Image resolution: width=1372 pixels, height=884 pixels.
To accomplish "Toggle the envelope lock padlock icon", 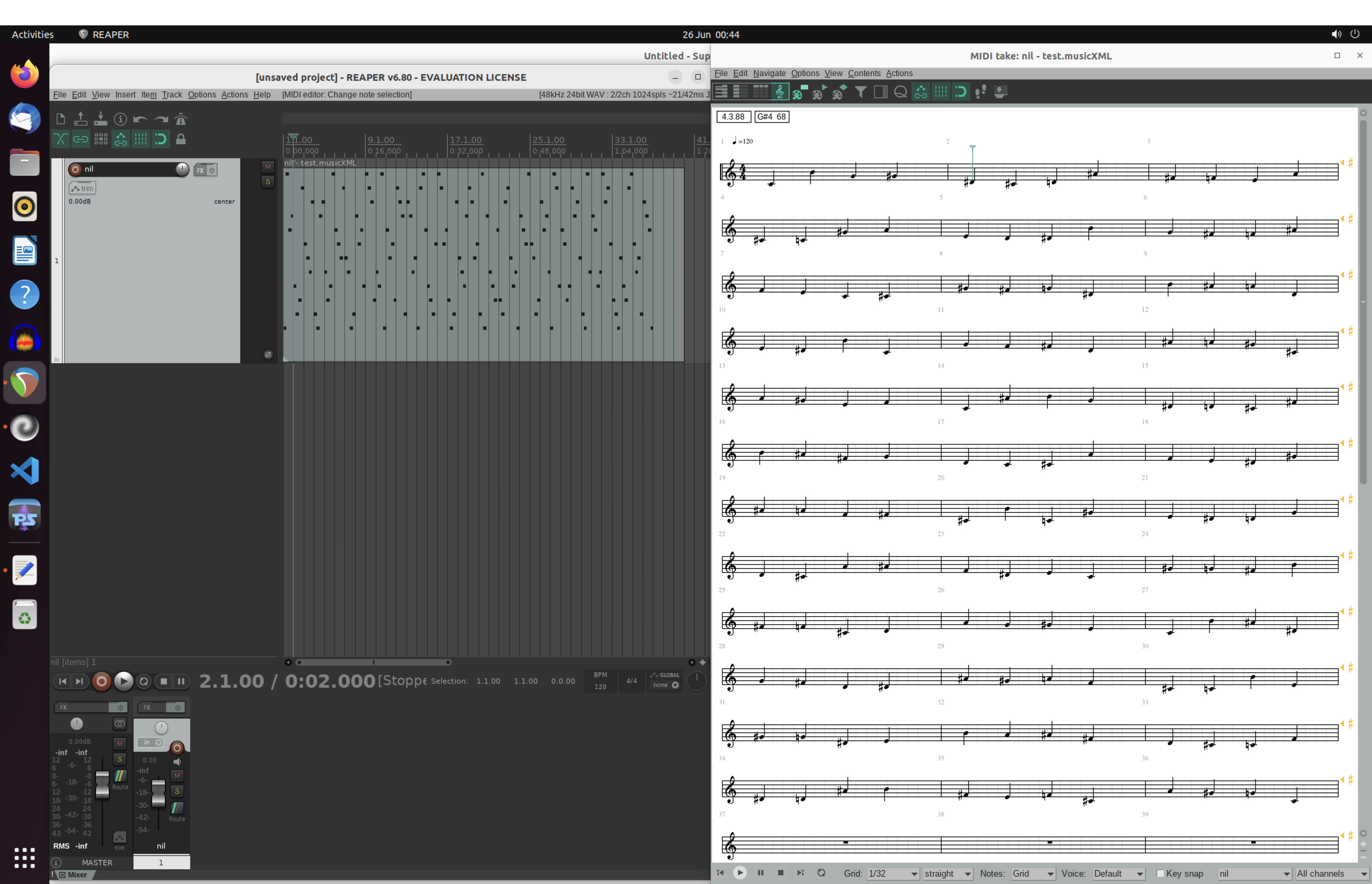I will click(x=181, y=139).
